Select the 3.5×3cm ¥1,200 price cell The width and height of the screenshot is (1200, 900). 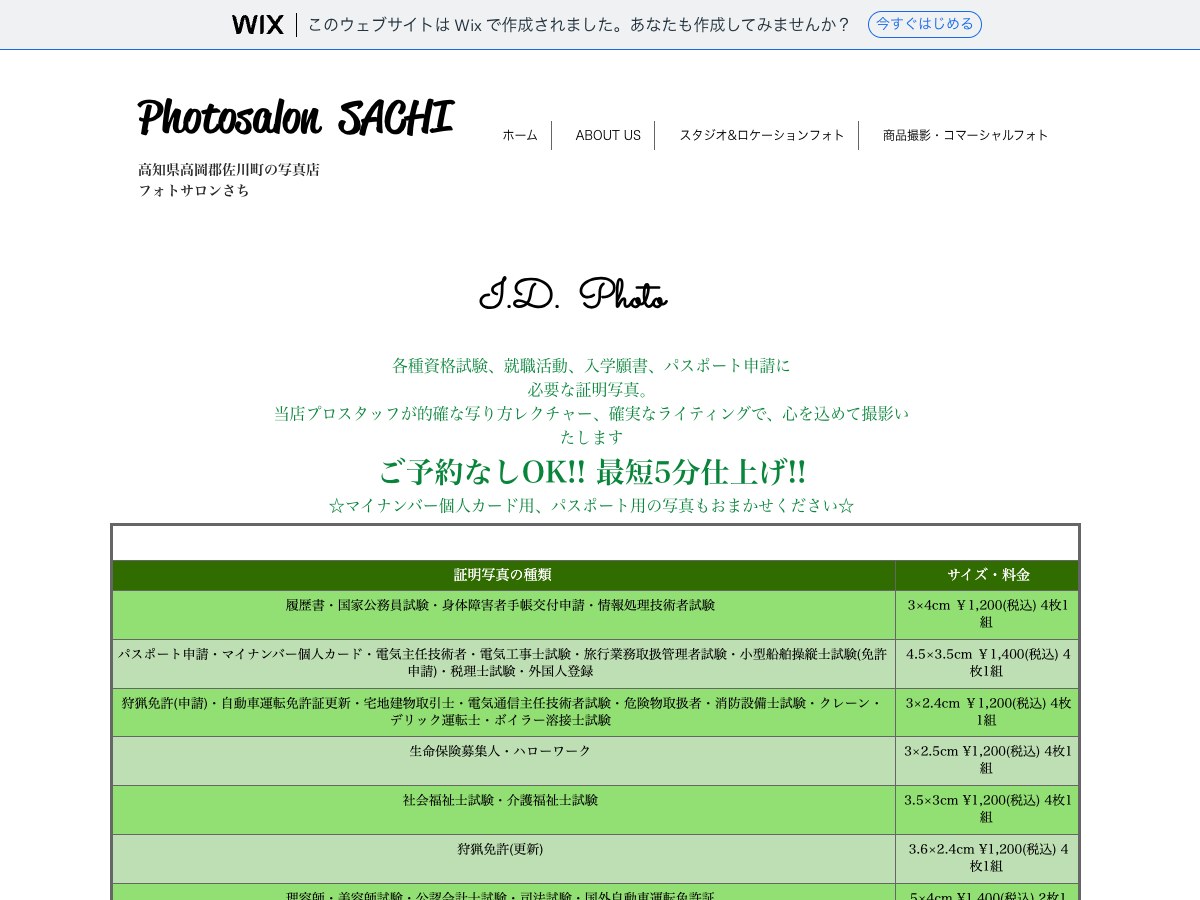987,810
